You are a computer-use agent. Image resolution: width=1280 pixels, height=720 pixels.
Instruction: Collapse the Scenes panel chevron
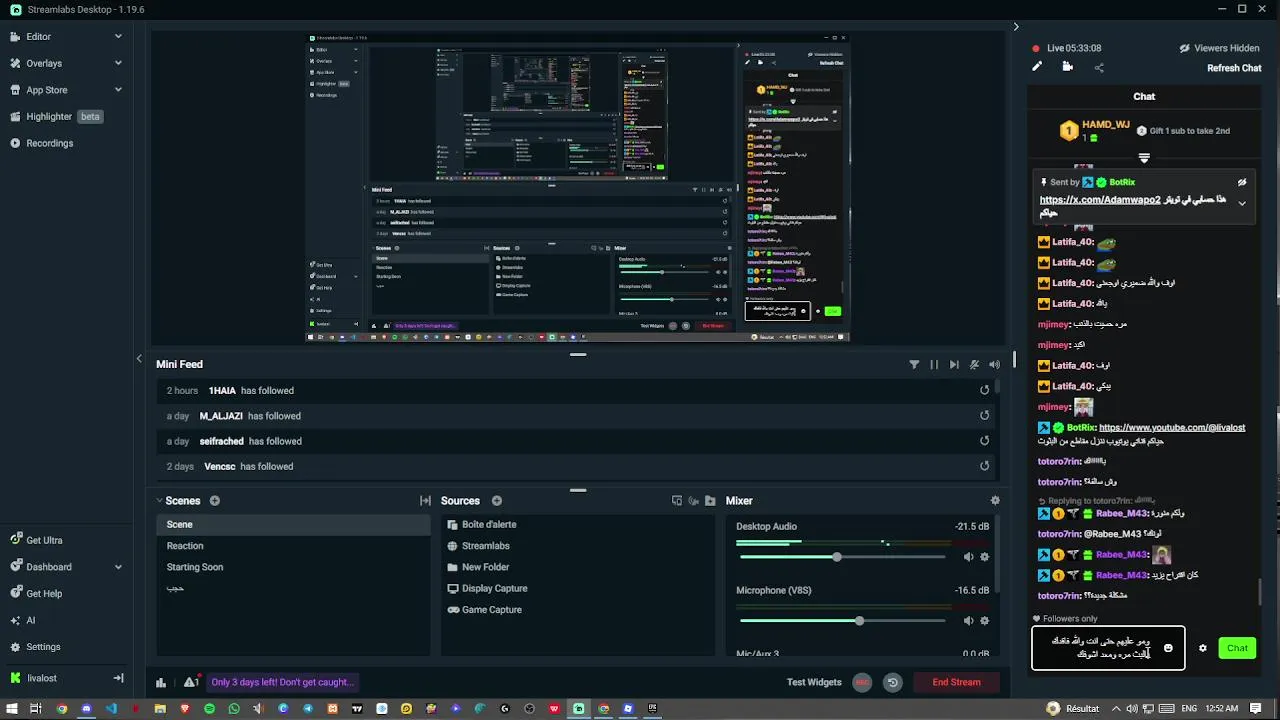pyautogui.click(x=159, y=501)
